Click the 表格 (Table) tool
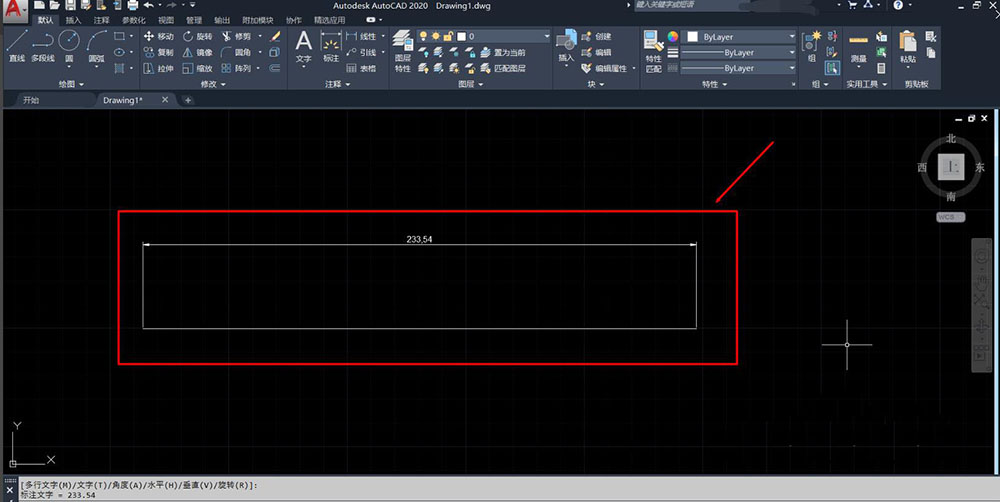 point(362,68)
